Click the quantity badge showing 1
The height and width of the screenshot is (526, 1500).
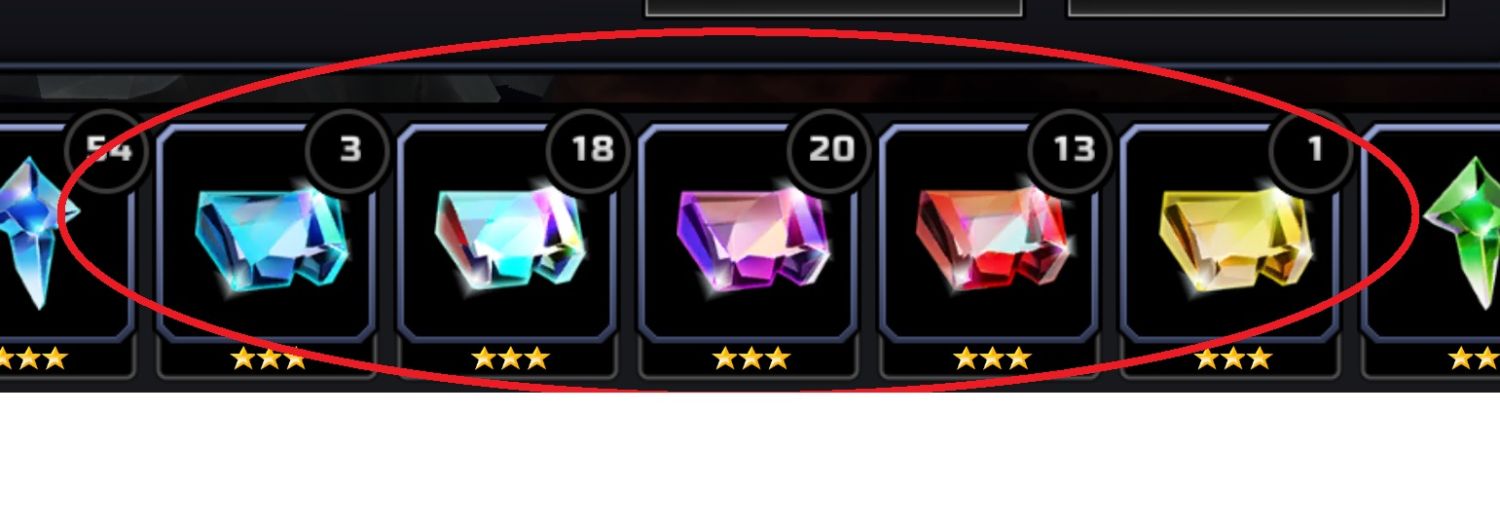[x=1313, y=150]
